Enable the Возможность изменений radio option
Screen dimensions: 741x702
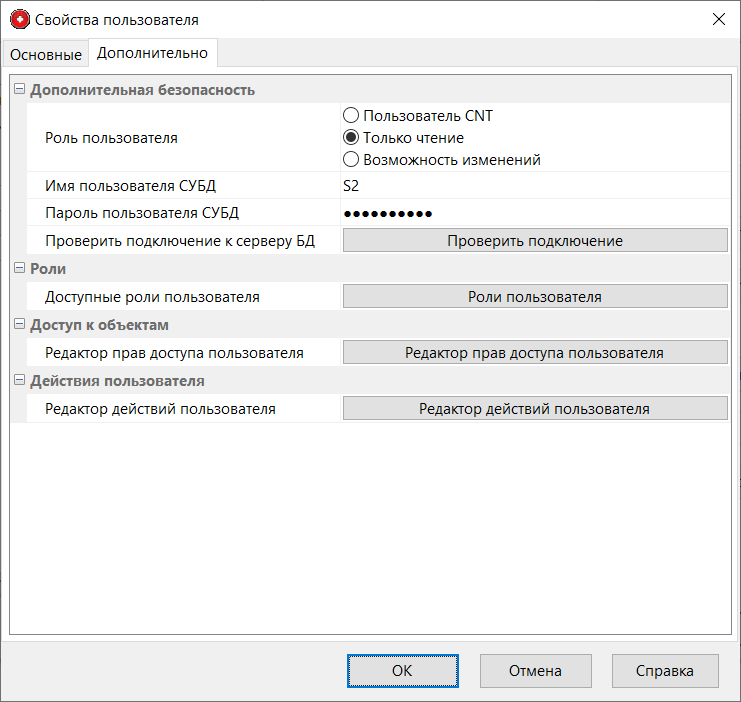click(x=351, y=160)
